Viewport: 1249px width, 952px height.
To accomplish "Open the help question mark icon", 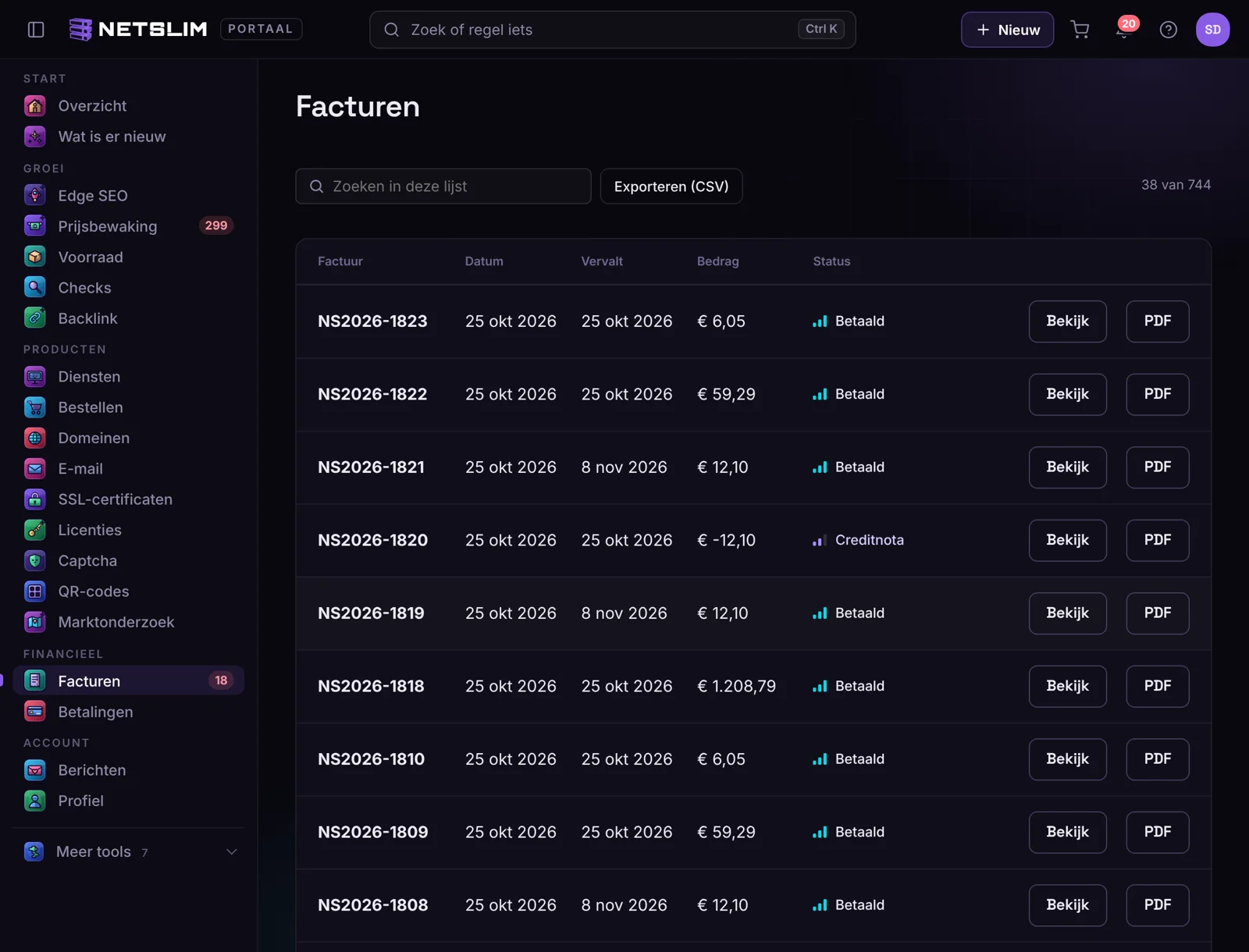I will pyautogui.click(x=1169, y=30).
